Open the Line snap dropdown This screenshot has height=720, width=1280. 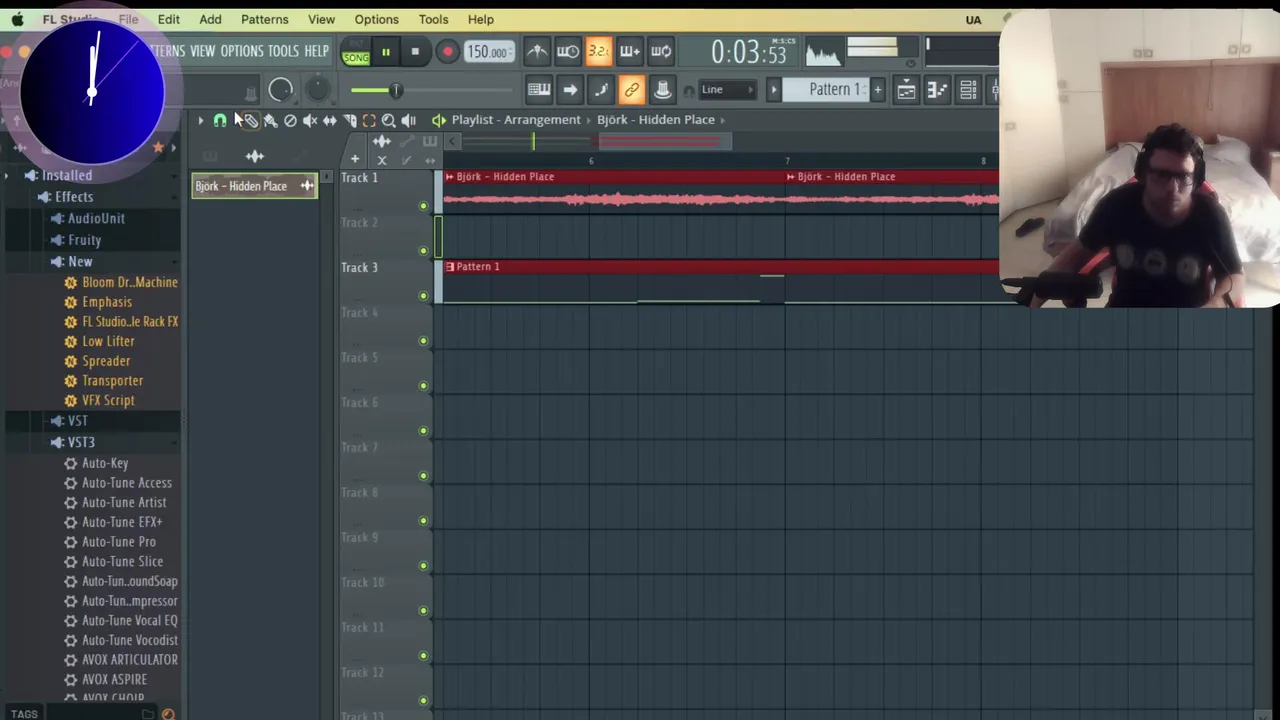pos(727,90)
